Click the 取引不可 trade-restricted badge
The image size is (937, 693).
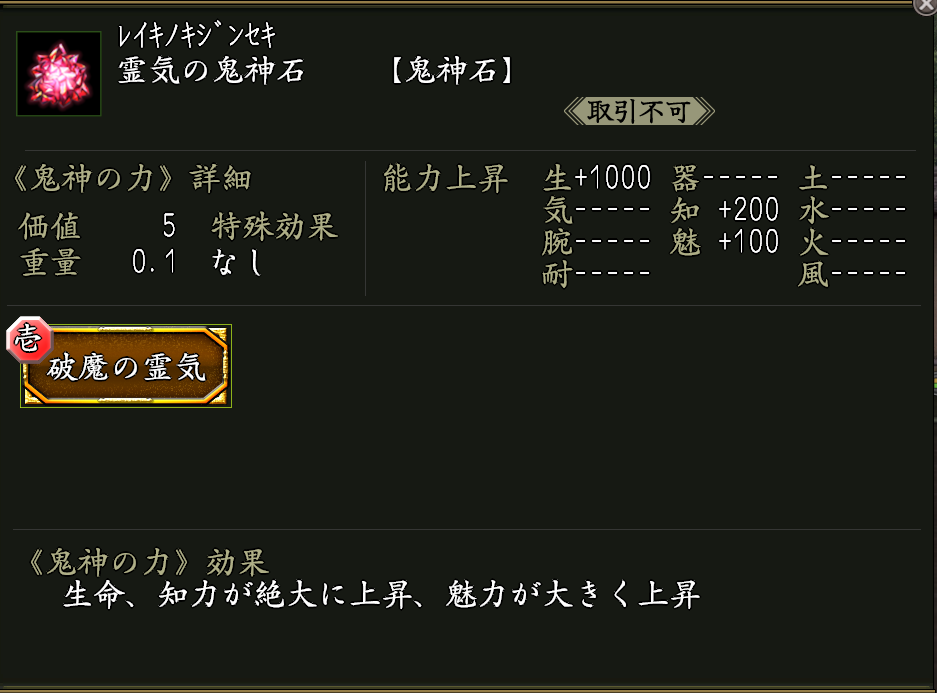click(x=639, y=111)
